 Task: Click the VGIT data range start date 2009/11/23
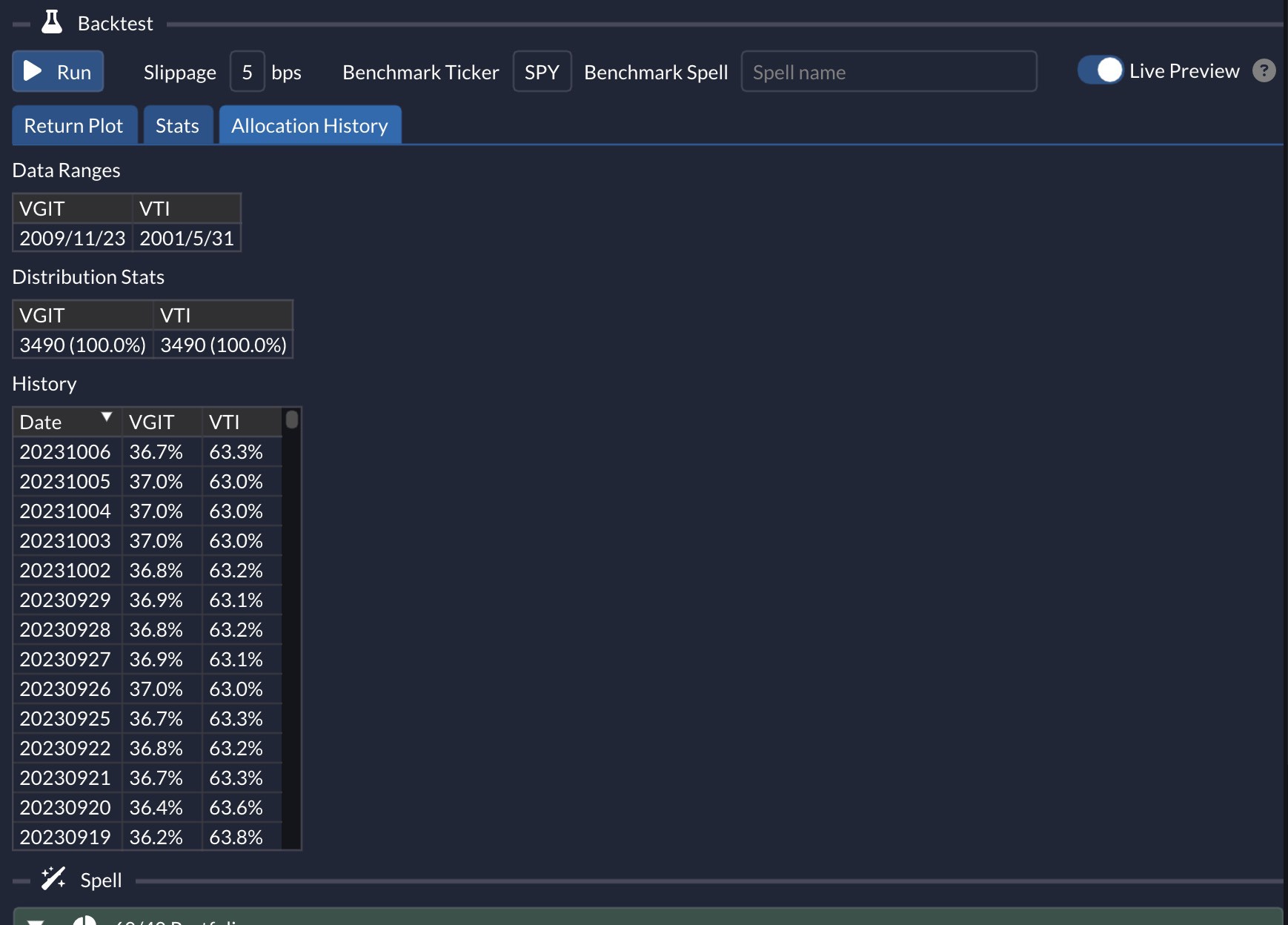(x=73, y=239)
